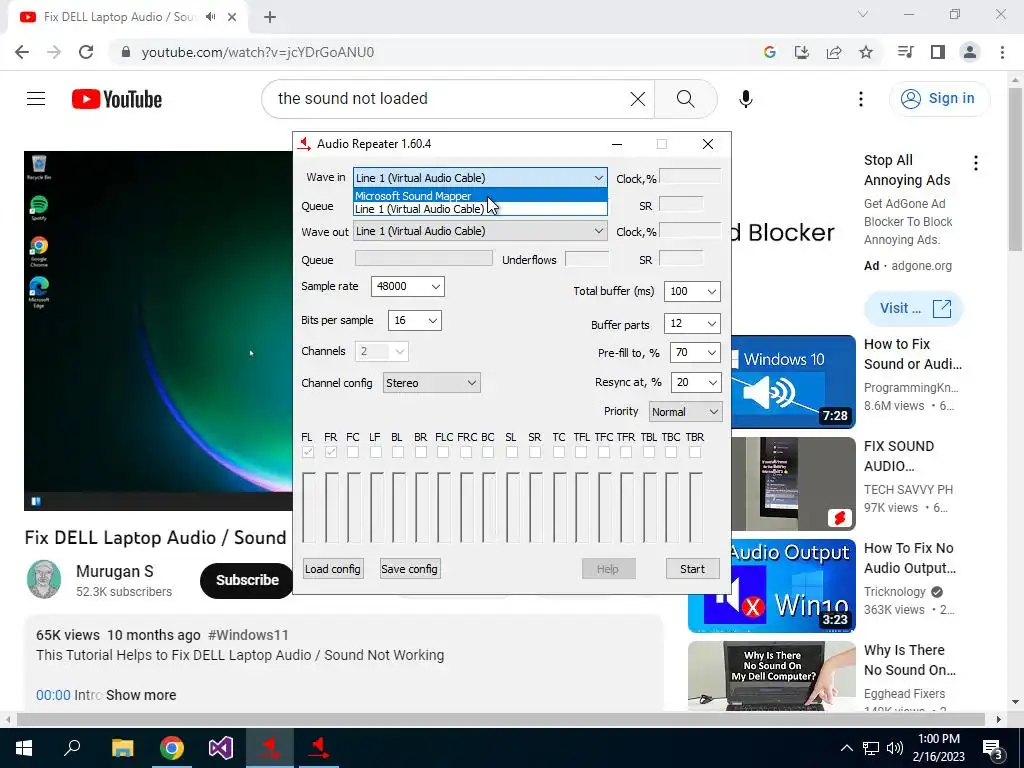1024x768 pixels.
Task: Open the notification center icon
Action: click(993, 748)
